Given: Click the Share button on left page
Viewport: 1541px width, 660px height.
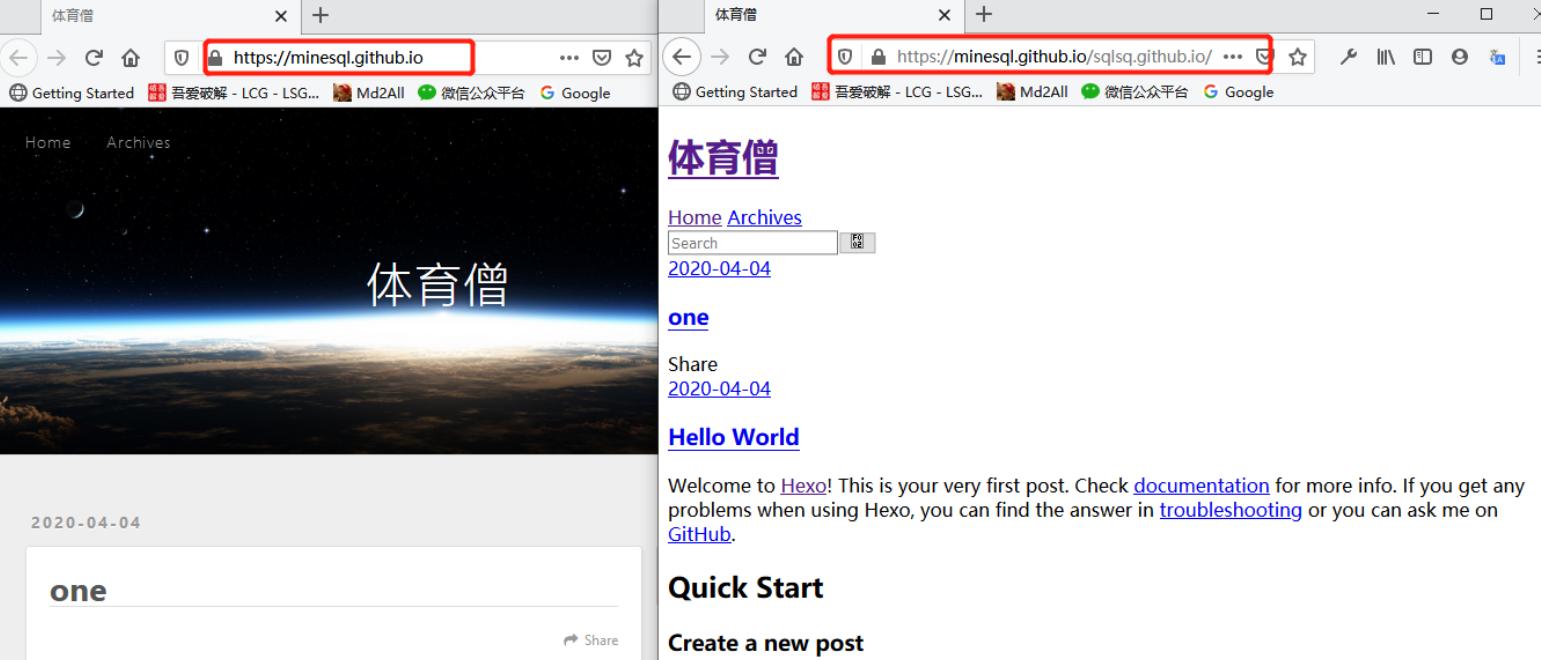Looking at the screenshot, I should tap(591, 640).
